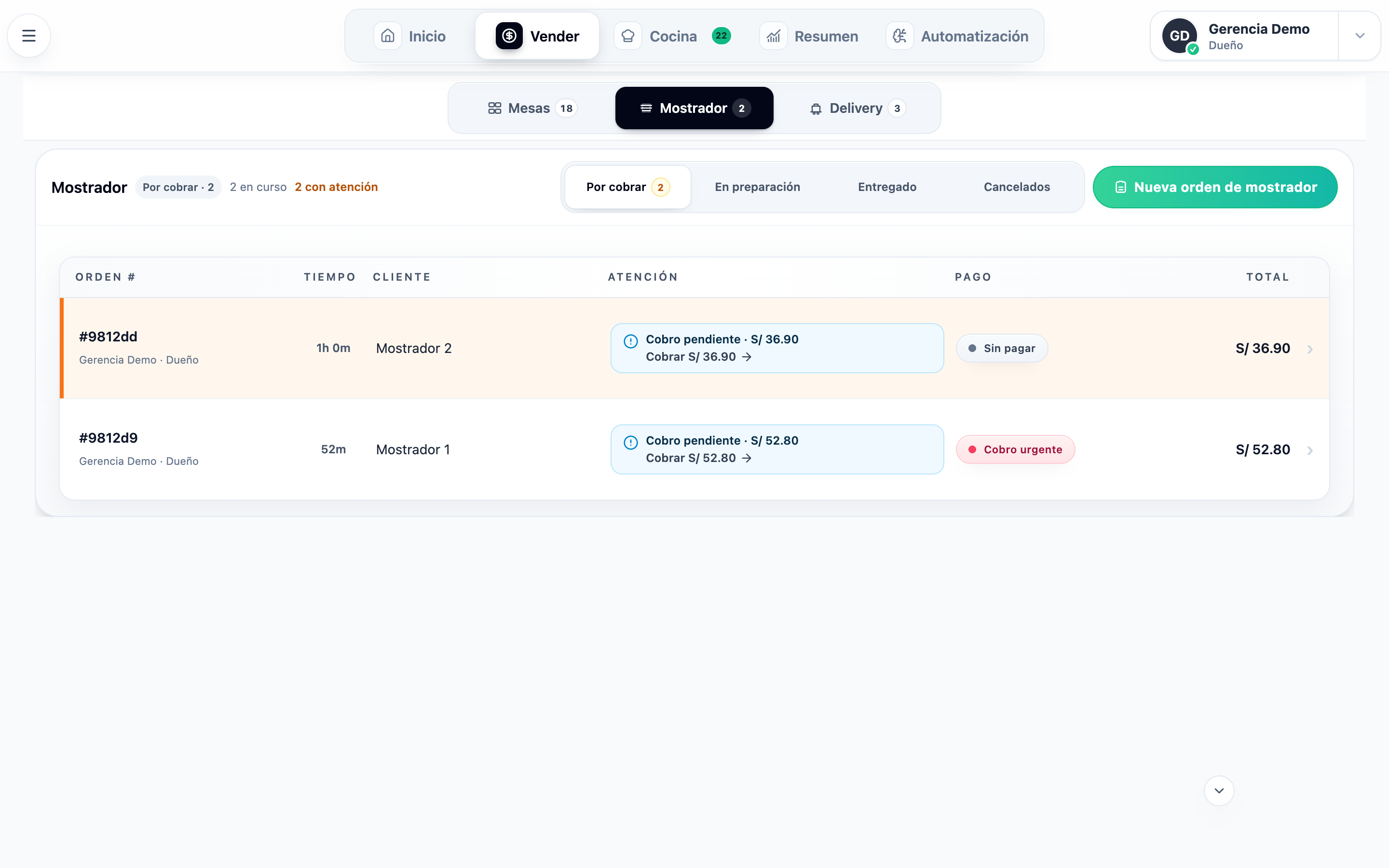Click the TIEMPO column header
This screenshot has width=1389, height=868.
coord(330,277)
